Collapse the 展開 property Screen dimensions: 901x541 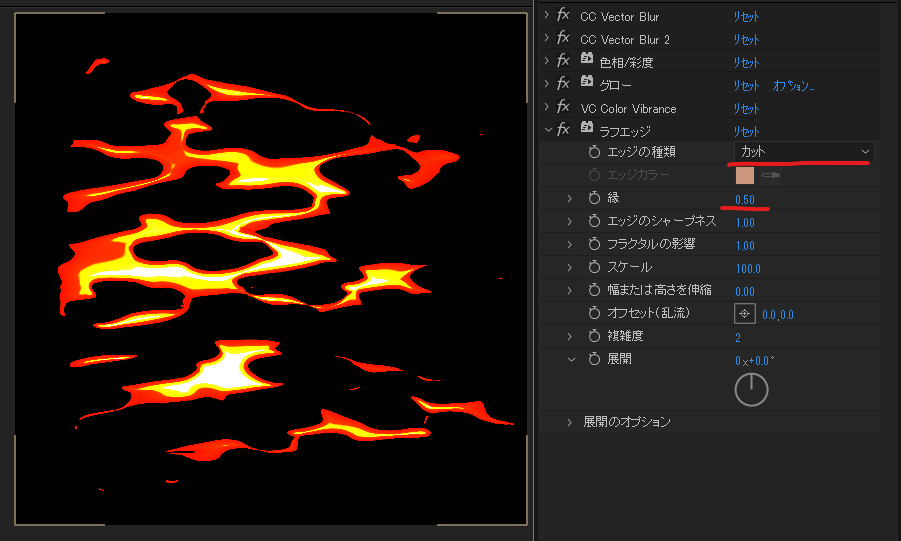point(571,359)
